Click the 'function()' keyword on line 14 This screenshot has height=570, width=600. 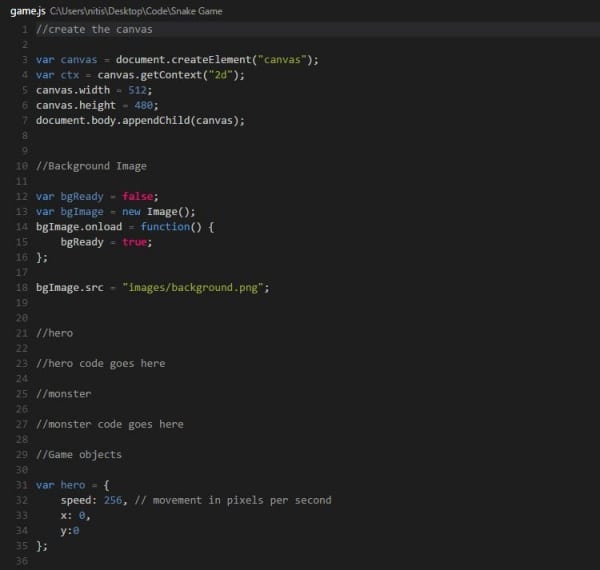tap(171, 227)
